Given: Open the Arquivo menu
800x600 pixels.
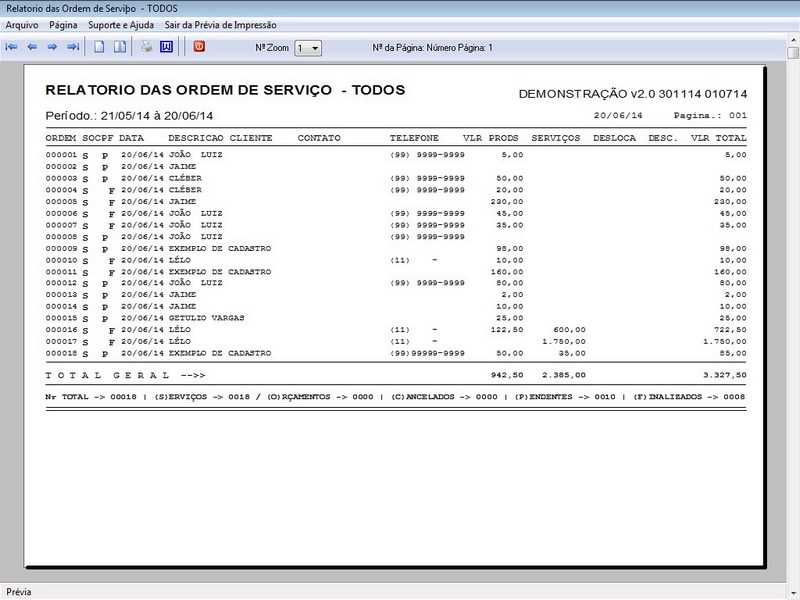Looking at the screenshot, I should click(22, 25).
